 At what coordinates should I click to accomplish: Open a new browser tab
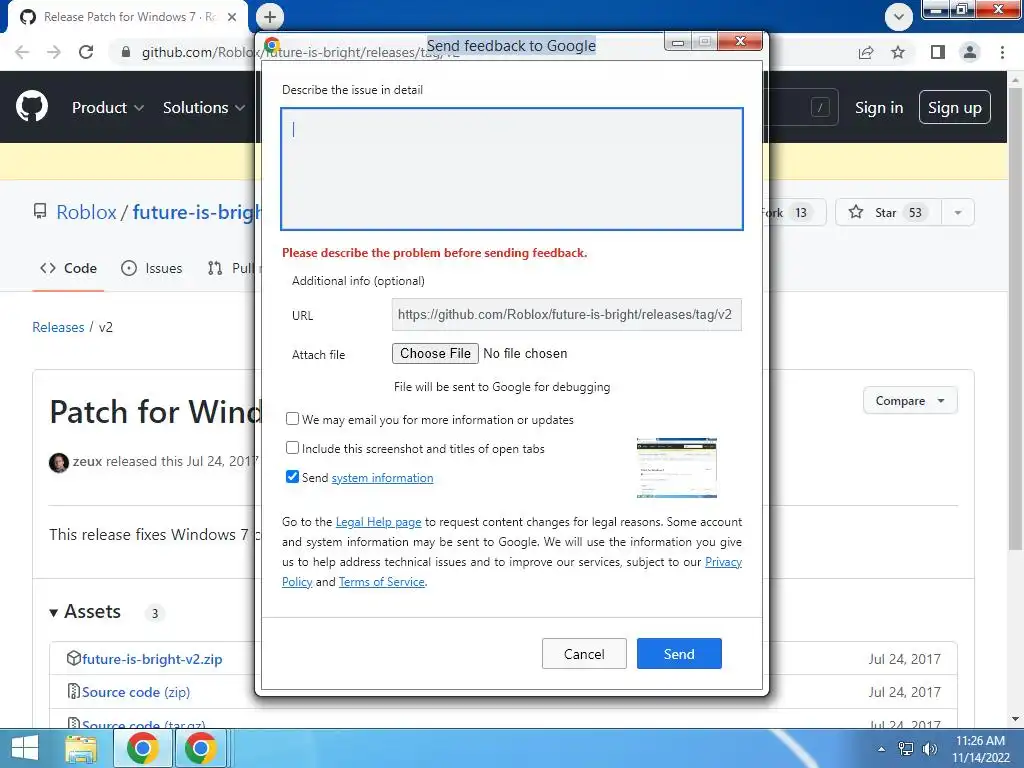(x=270, y=17)
